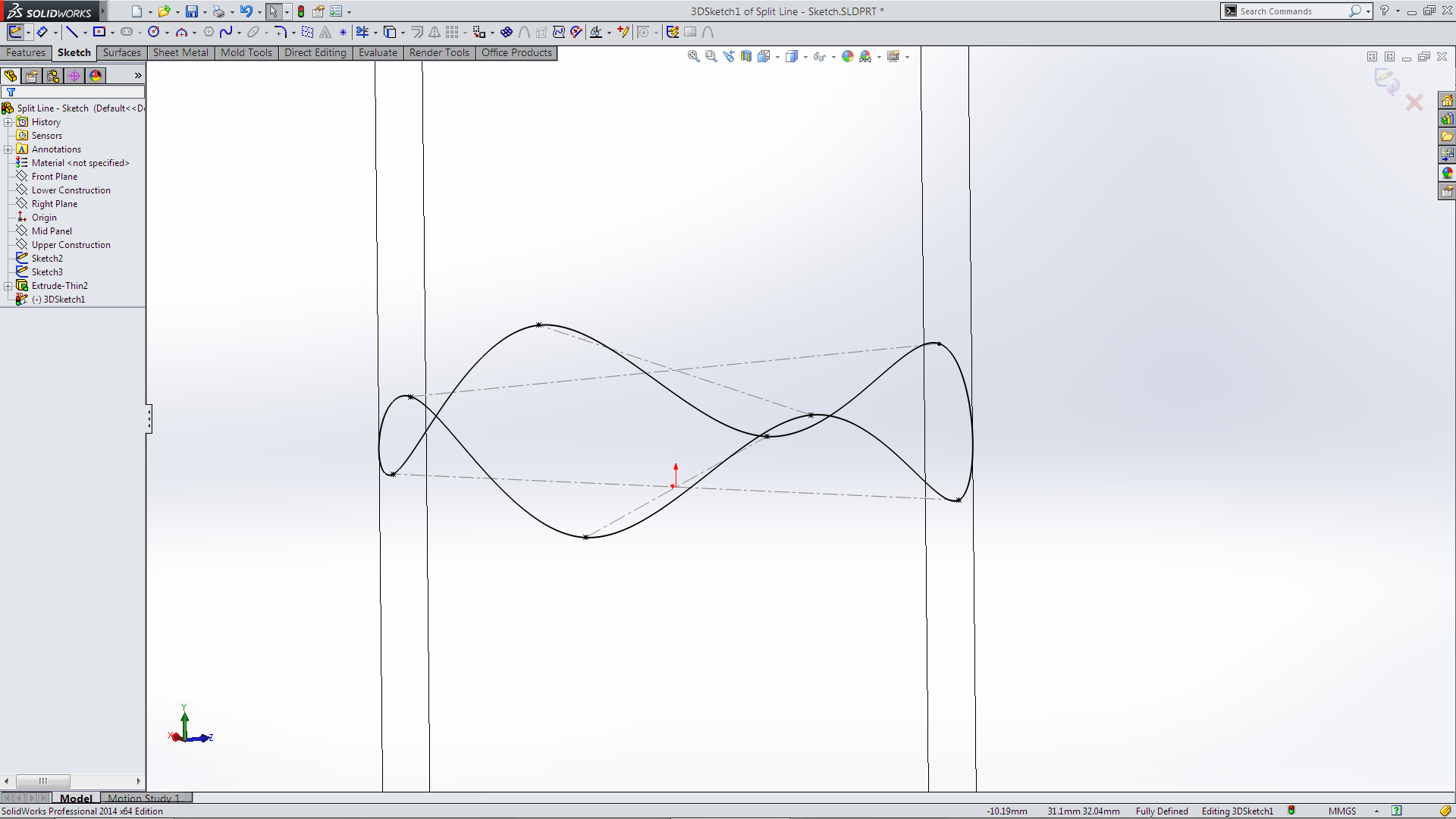Screen dimensions: 1456x819
Task: Toggle the Exit Sketch button
Action: (x=15, y=32)
